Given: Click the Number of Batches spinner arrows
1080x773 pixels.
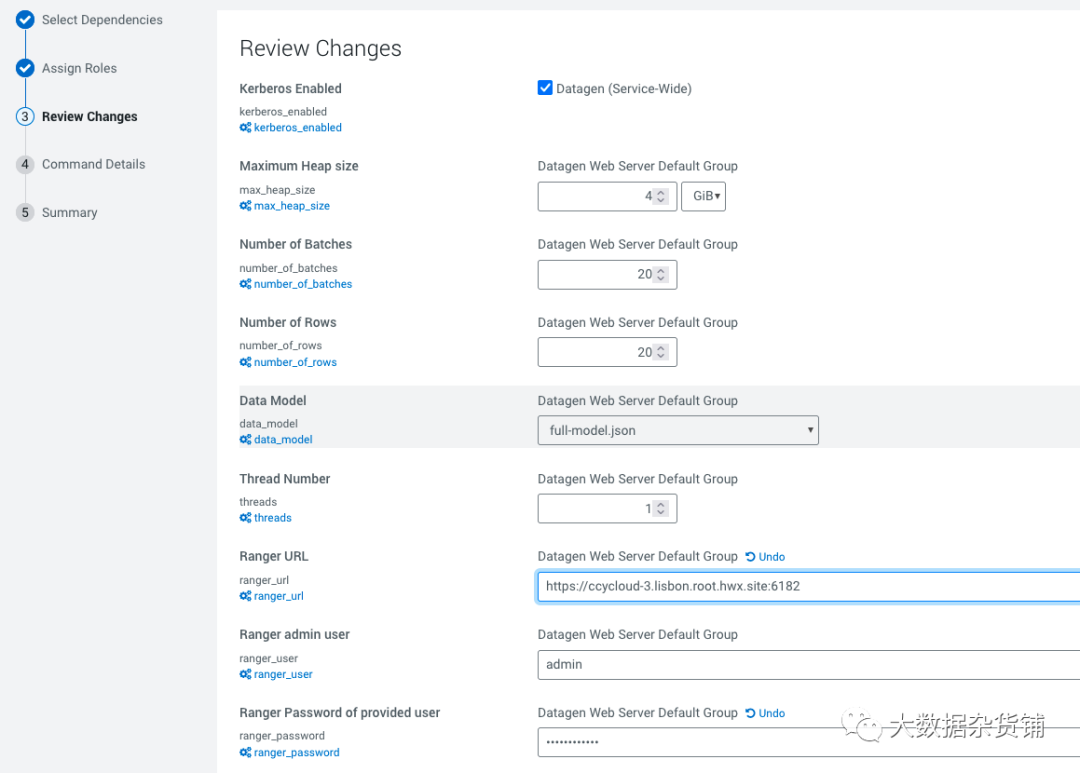Looking at the screenshot, I should click(x=661, y=275).
